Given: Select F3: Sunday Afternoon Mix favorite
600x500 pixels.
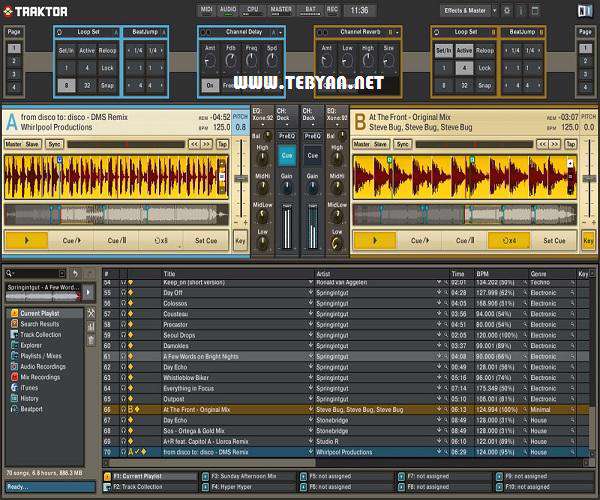Looking at the screenshot, I should pos(249,476).
